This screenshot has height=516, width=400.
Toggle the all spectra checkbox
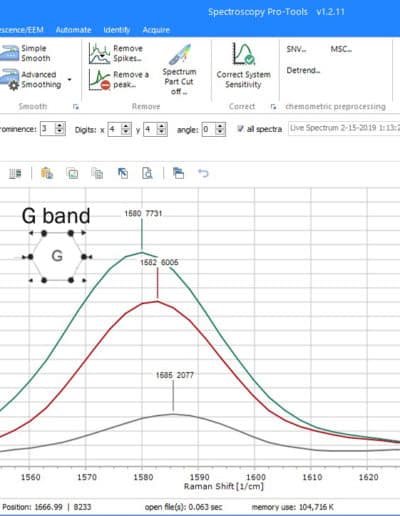(x=240, y=129)
